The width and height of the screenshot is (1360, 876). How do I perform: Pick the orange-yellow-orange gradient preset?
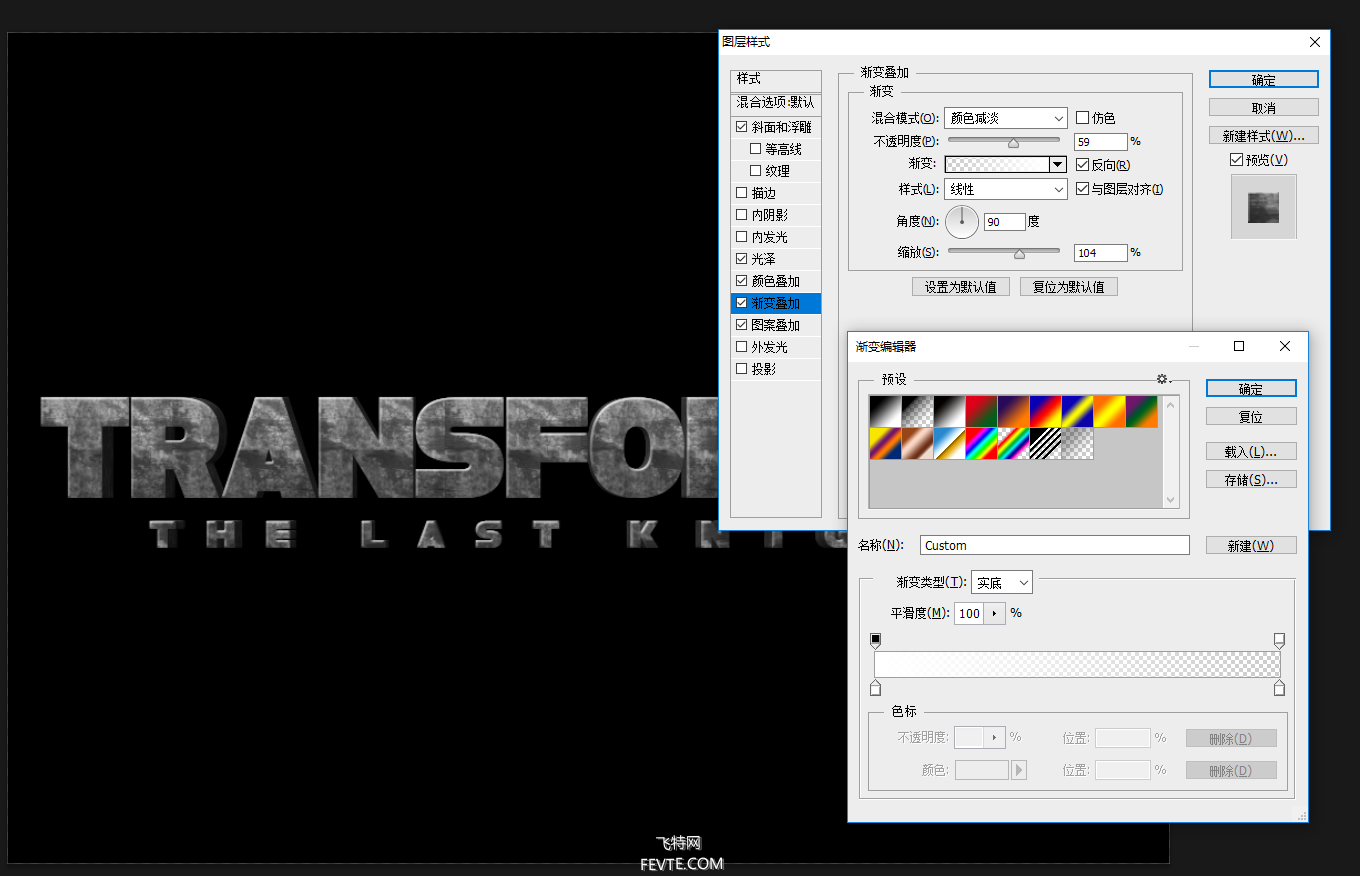(x=1109, y=412)
